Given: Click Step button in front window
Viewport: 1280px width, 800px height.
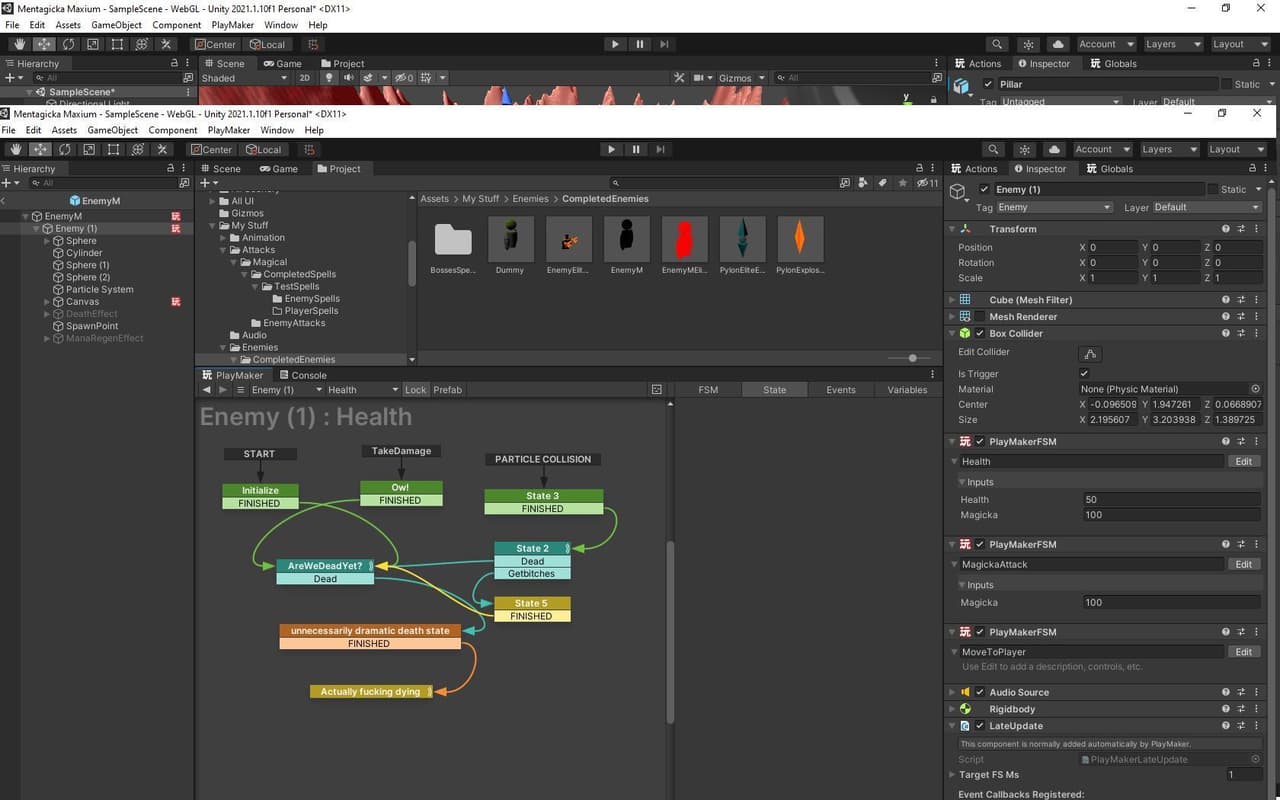Looking at the screenshot, I should tap(660, 149).
